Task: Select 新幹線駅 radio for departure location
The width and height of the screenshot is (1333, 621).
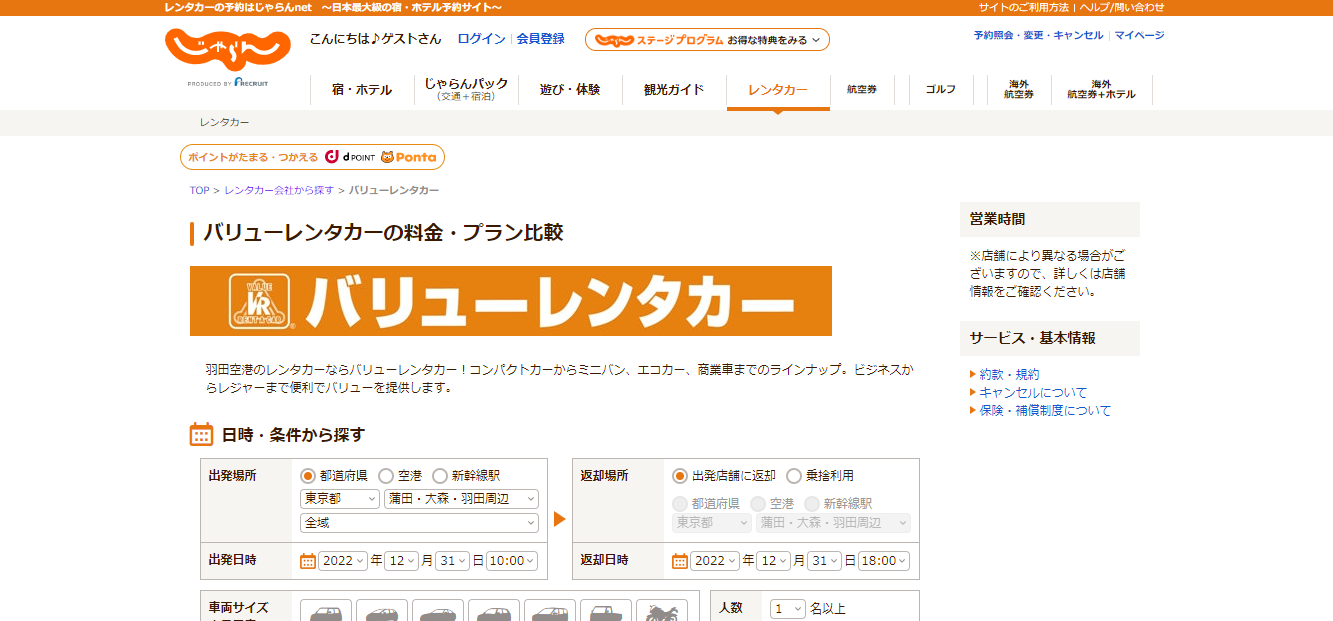Action: click(x=440, y=476)
